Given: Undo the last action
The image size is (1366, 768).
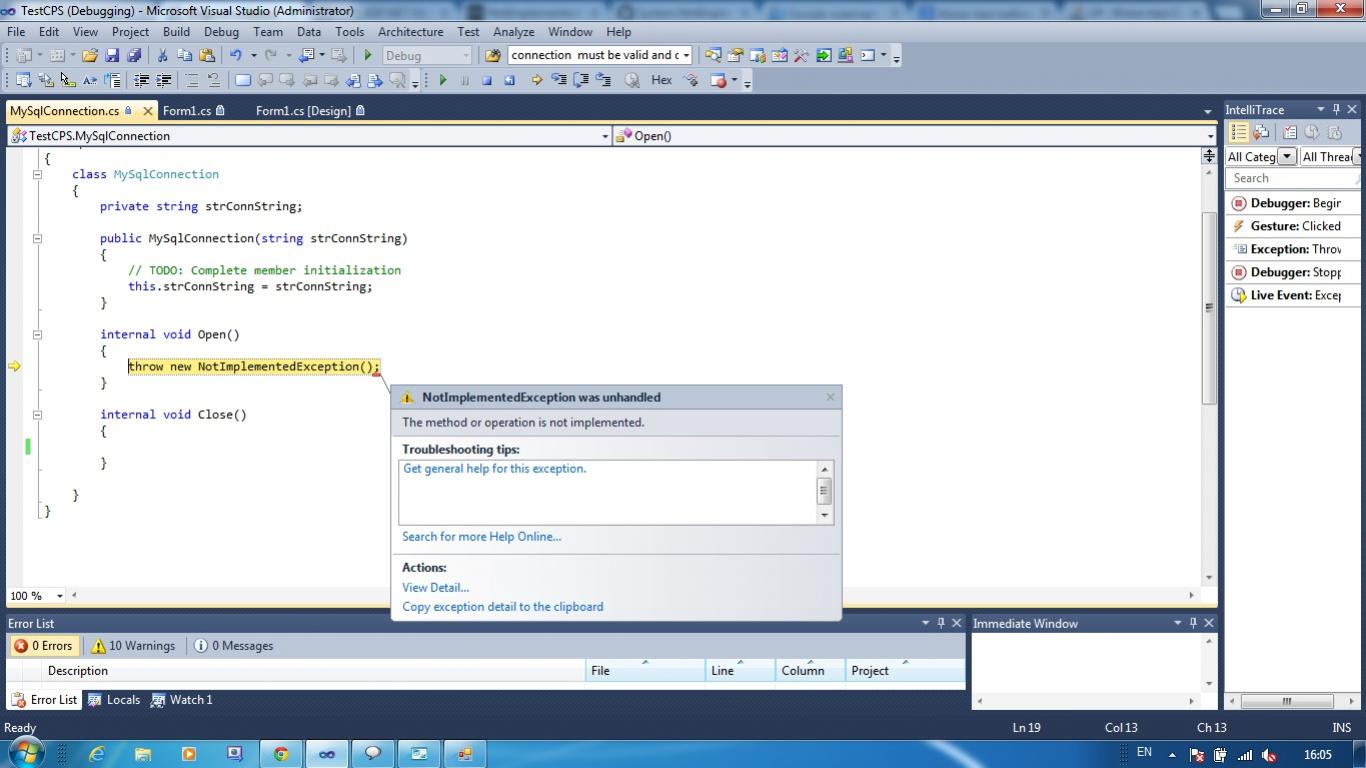Looking at the screenshot, I should 235,55.
